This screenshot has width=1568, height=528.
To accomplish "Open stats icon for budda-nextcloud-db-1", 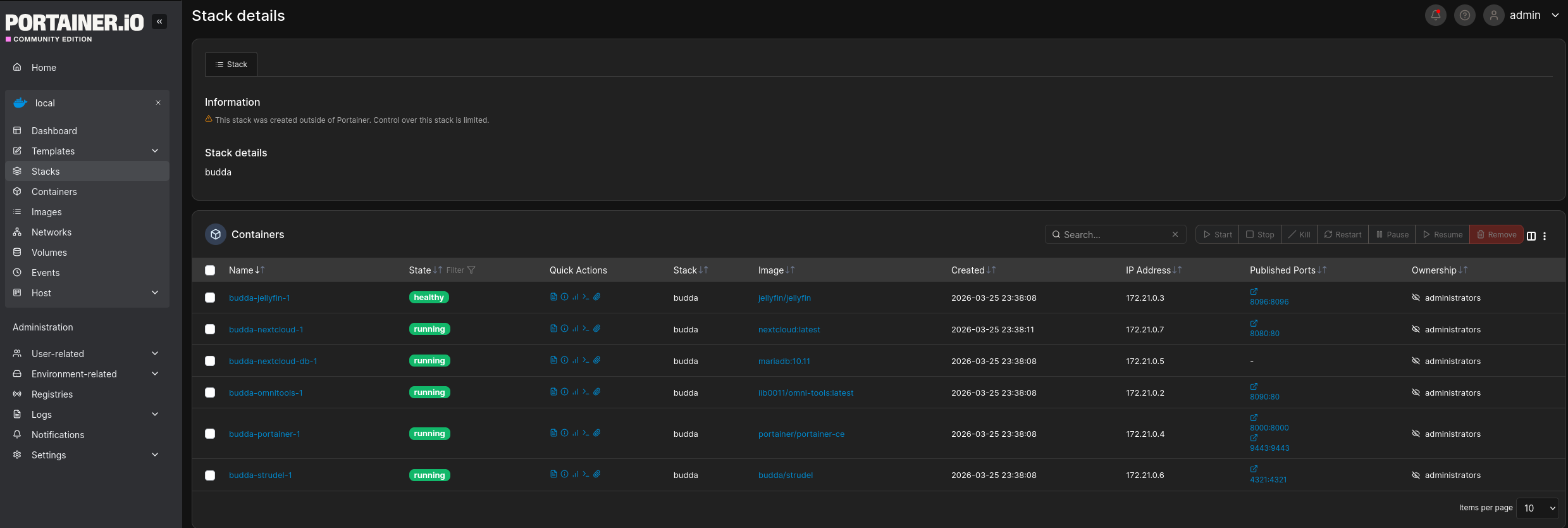I will 575,360.
